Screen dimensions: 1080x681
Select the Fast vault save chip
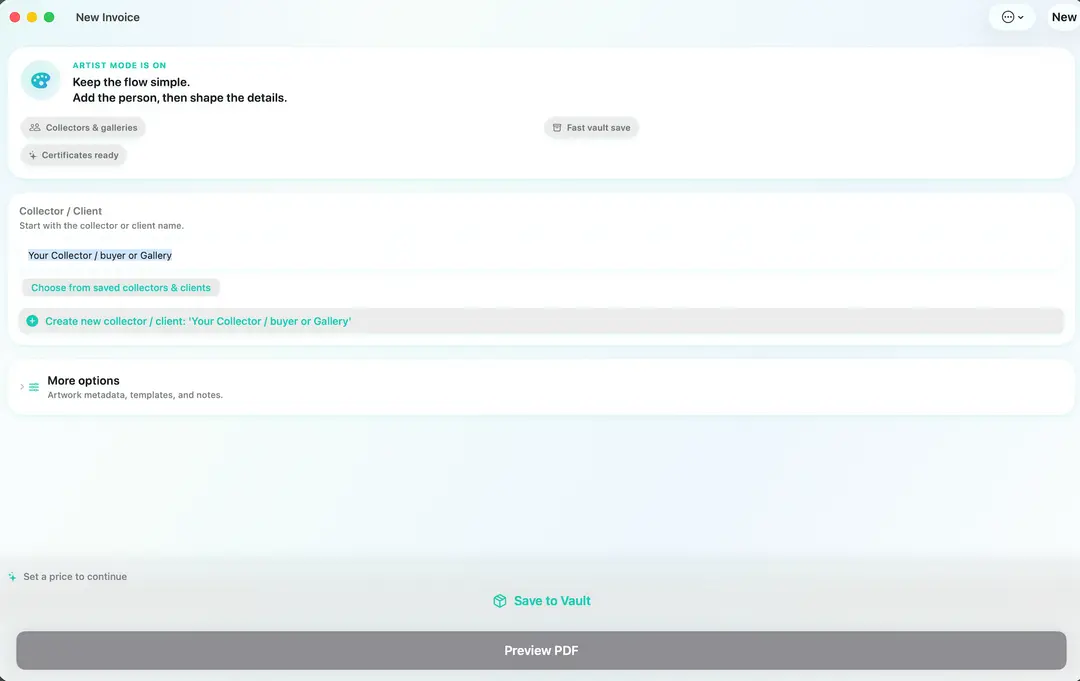[592, 127]
